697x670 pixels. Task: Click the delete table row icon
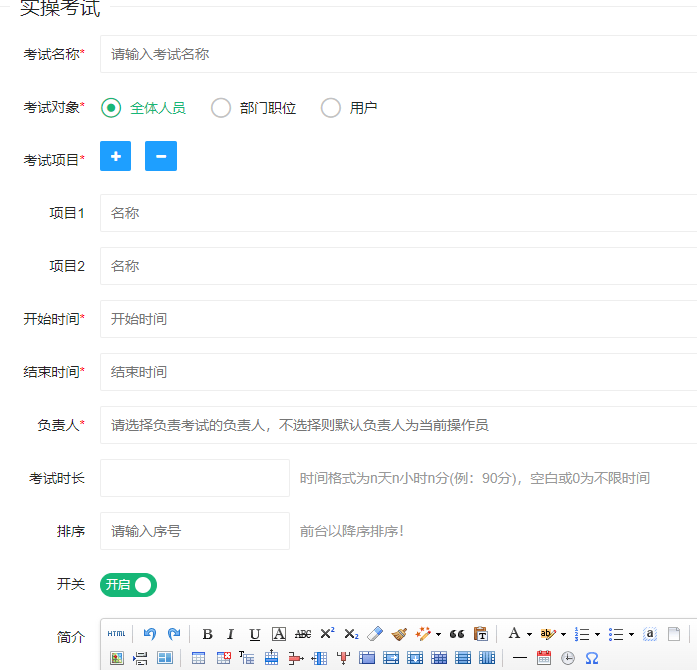(x=296, y=658)
